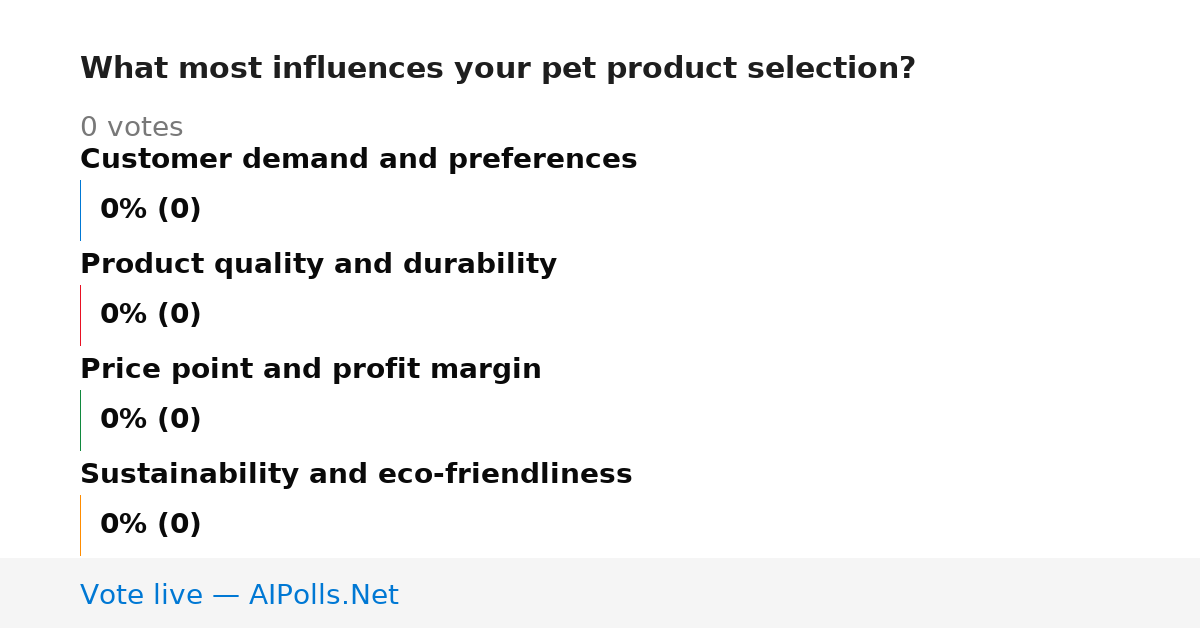Click the (0) vote count for Product quality
This screenshot has height=628, width=1200.
(179, 315)
